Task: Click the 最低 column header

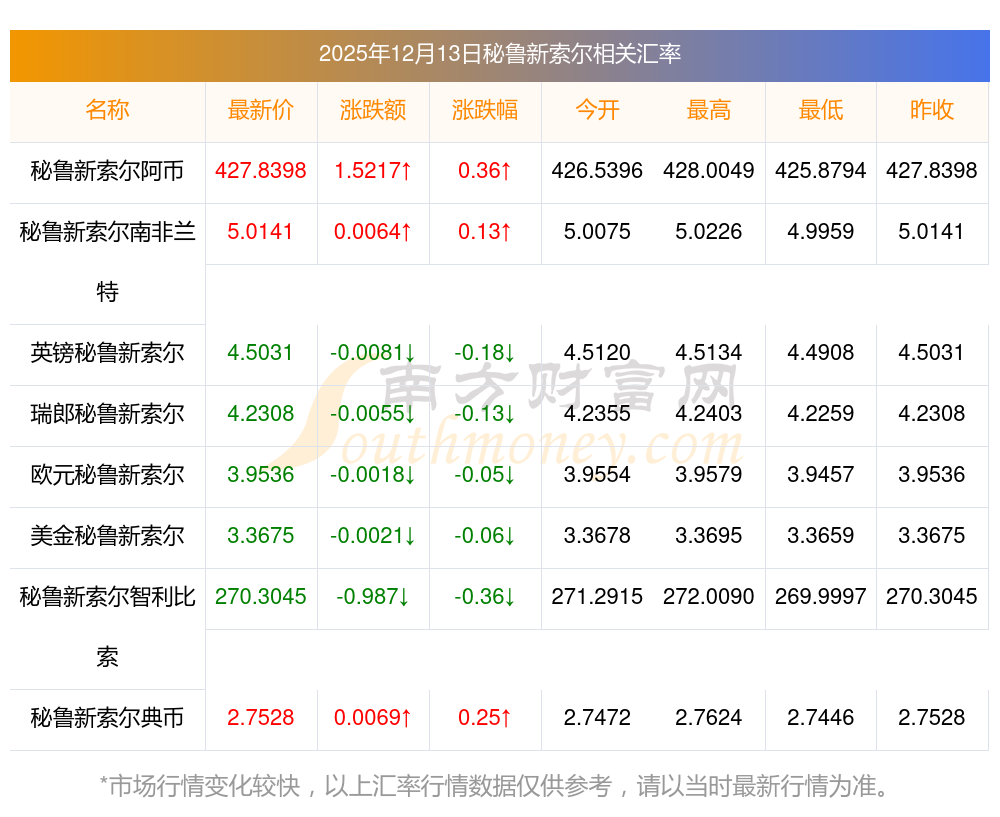Action: tap(821, 110)
